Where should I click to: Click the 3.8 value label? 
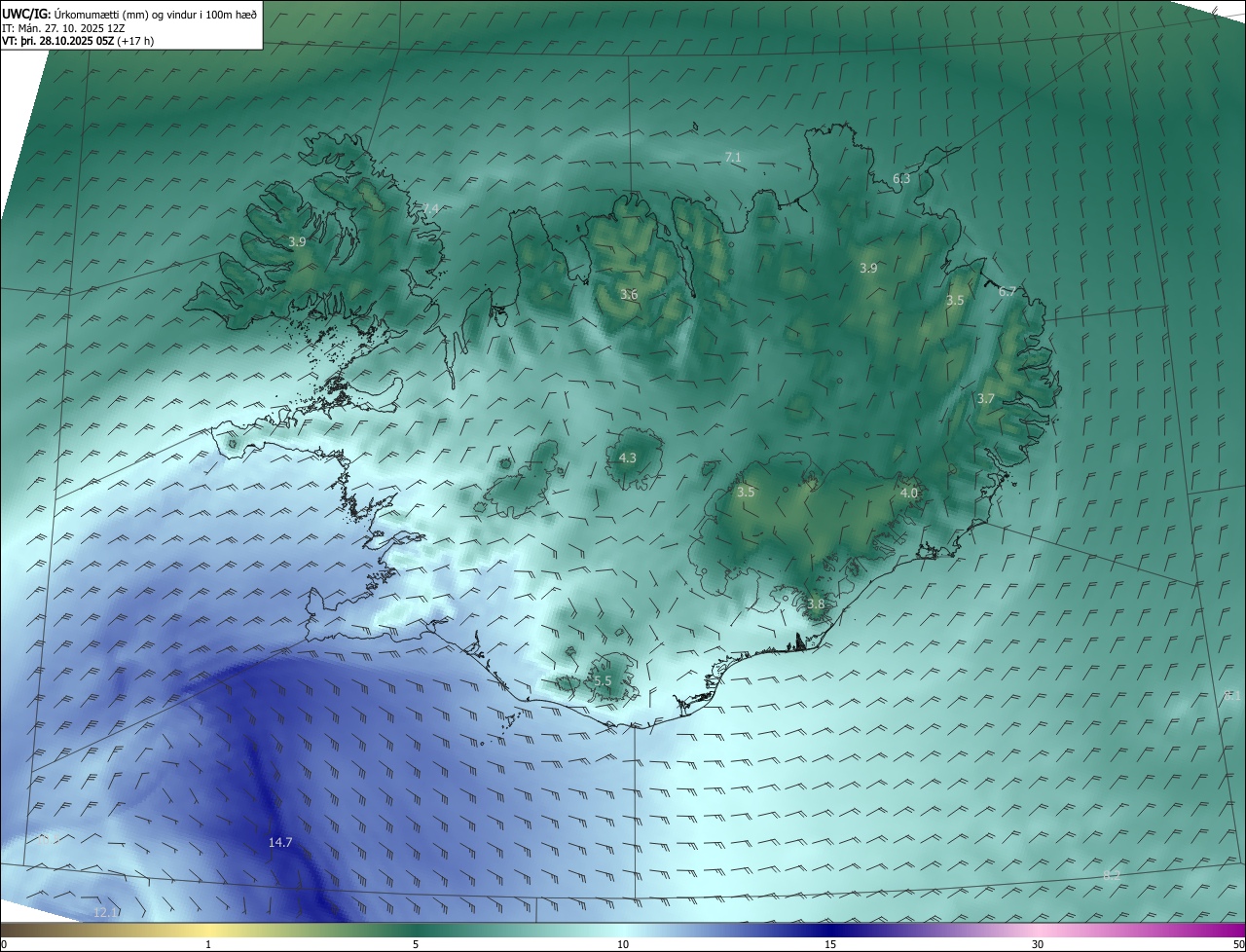point(816,604)
